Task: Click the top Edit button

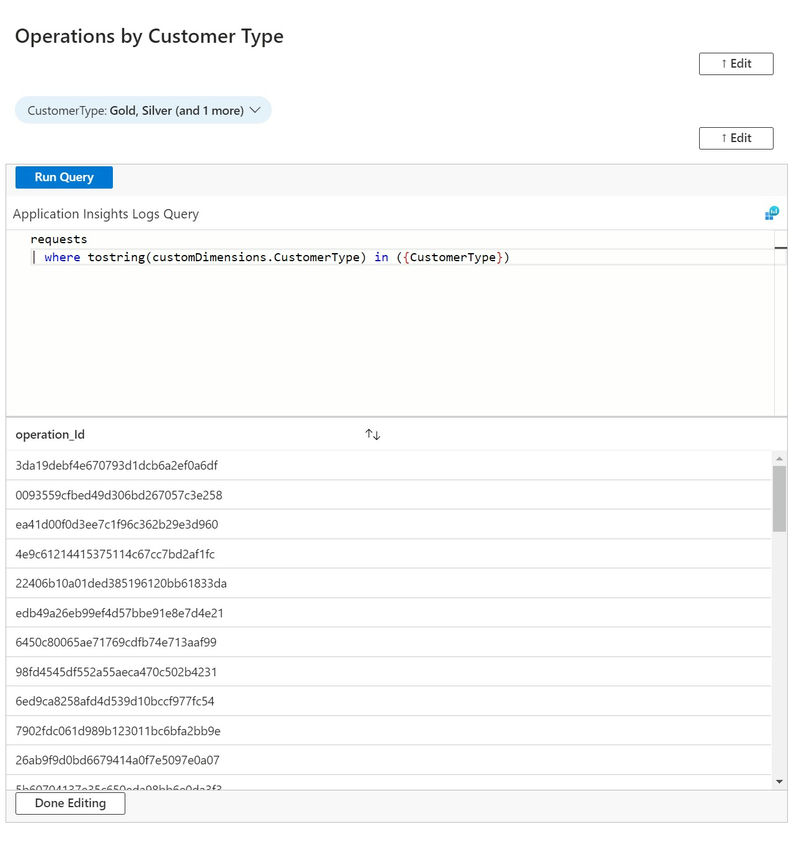Action: click(736, 63)
